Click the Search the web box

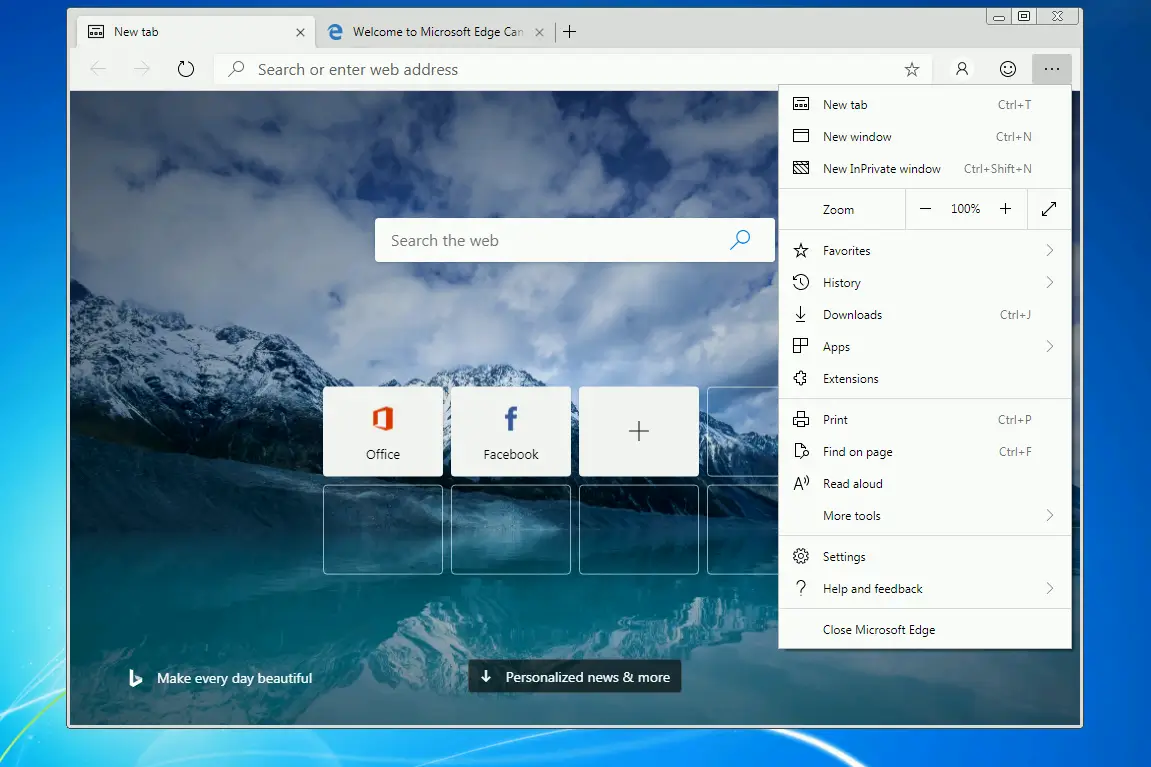(x=575, y=240)
